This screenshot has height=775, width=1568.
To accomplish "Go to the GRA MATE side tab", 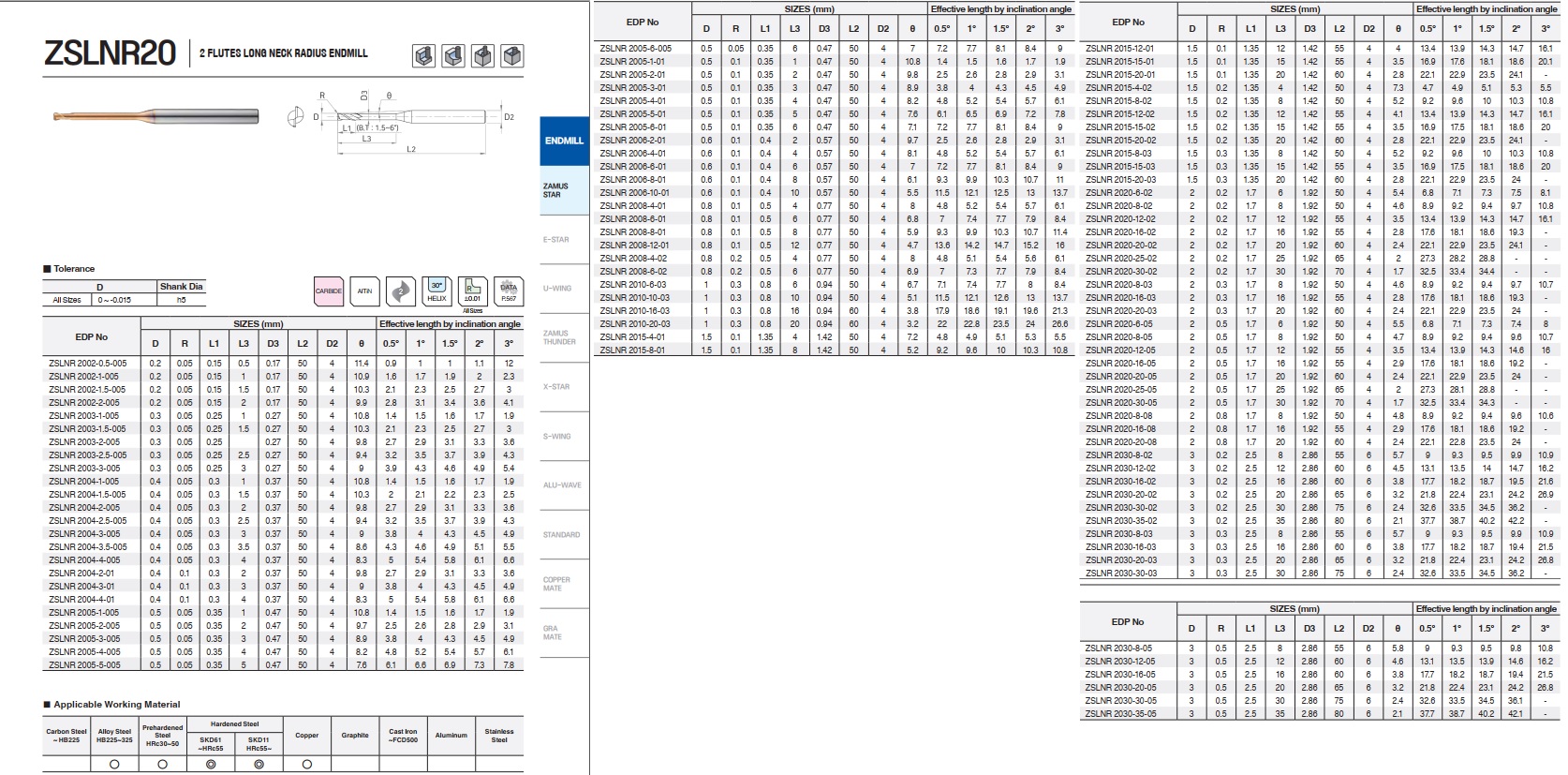I will pyautogui.click(x=564, y=633).
